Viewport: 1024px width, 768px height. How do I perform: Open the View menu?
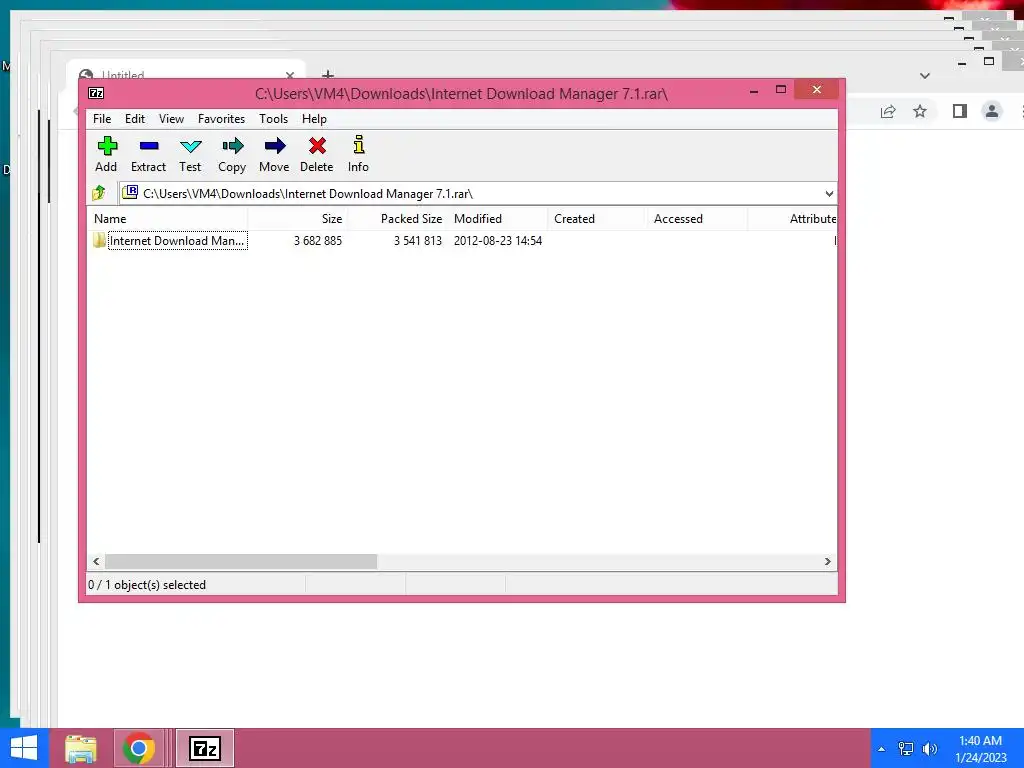click(171, 119)
